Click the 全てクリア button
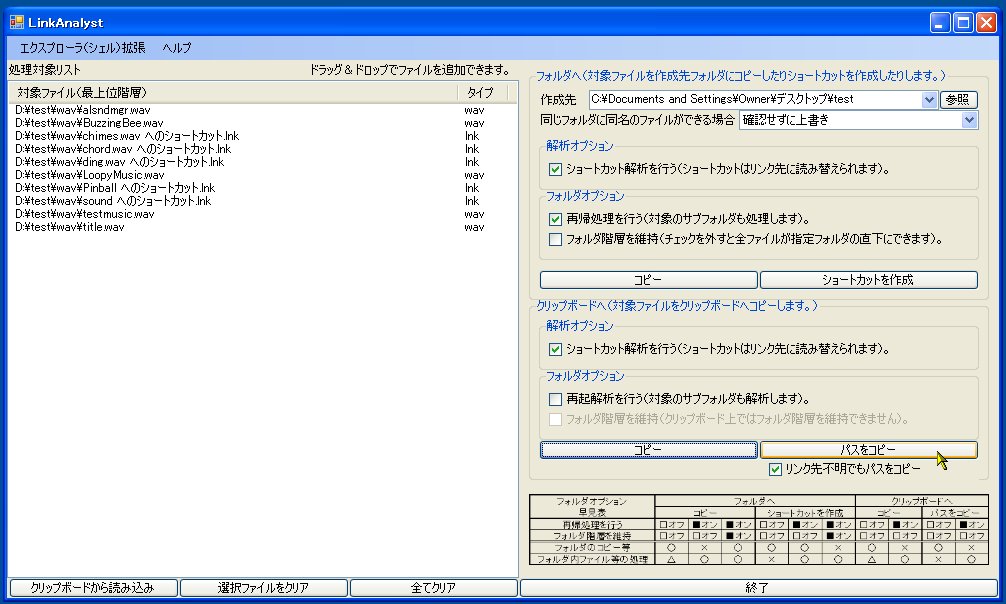 (x=434, y=587)
